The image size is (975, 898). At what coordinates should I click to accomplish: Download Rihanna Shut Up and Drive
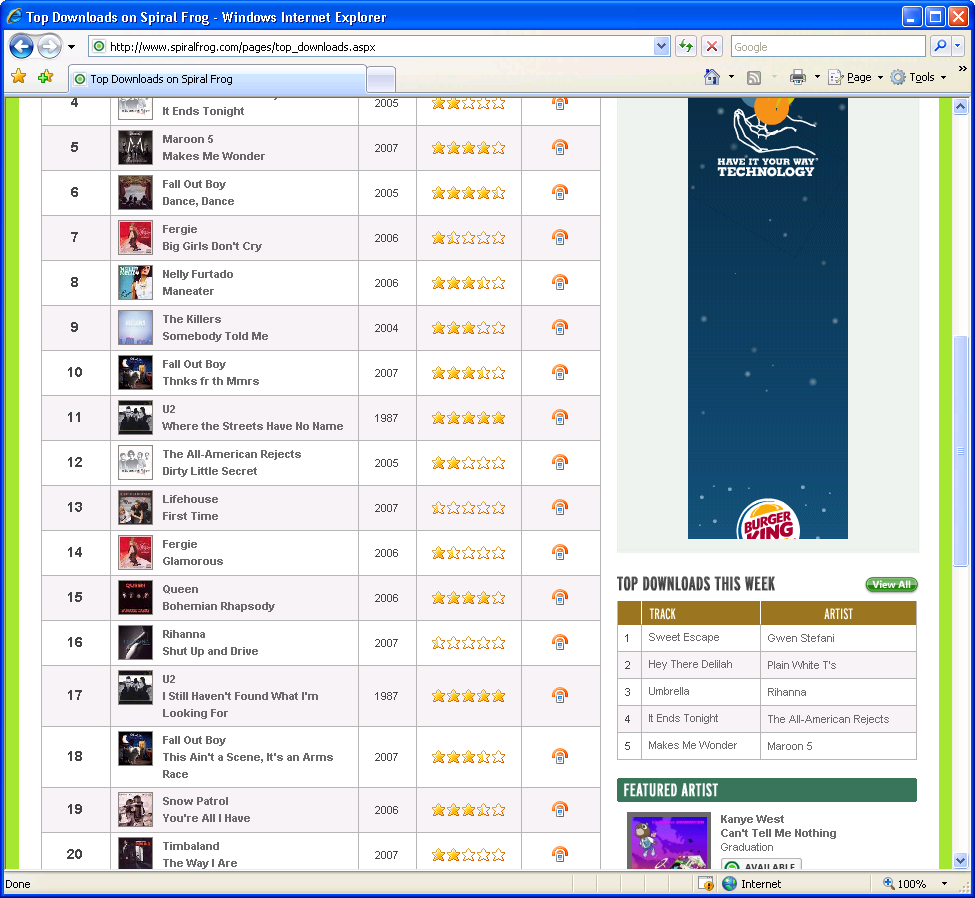[560, 642]
